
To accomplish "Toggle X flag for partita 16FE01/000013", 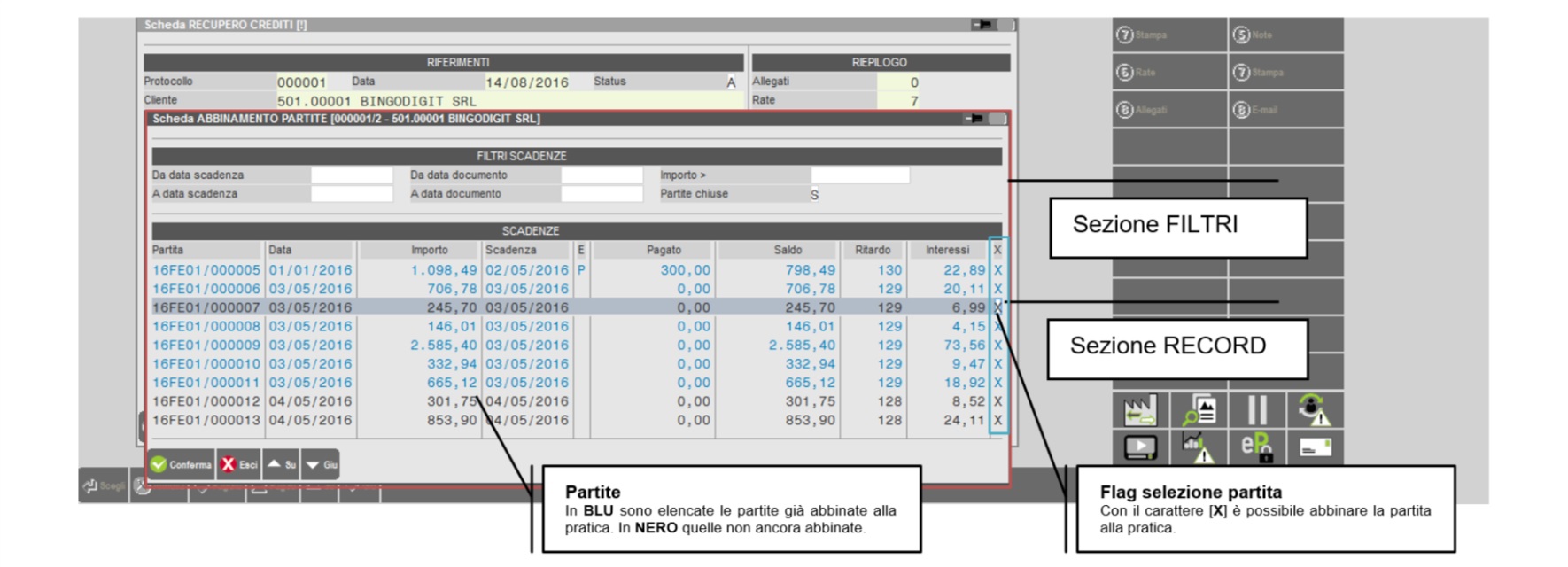I will (997, 420).
